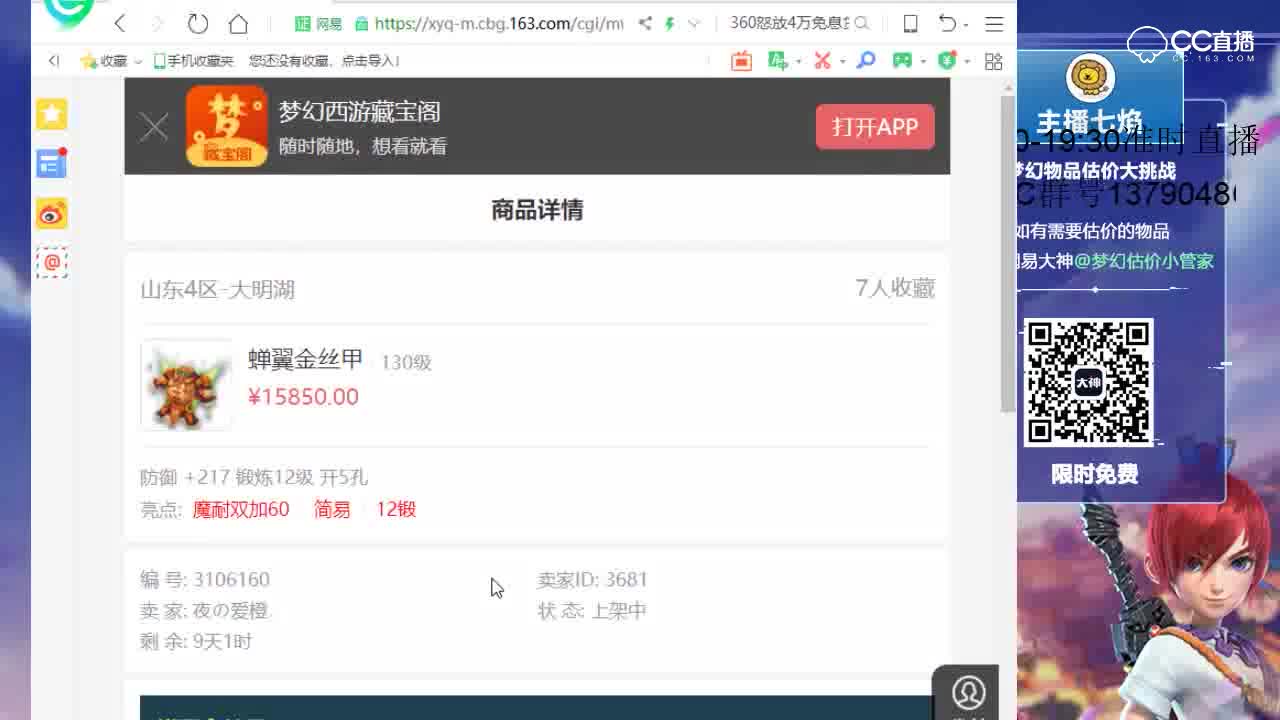Open the screenshot tool dropdown arrow

(x=842, y=62)
